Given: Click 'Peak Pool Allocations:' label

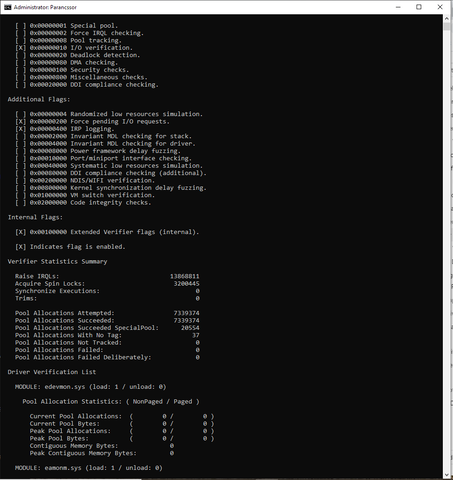Looking at the screenshot, I should coord(70,431).
